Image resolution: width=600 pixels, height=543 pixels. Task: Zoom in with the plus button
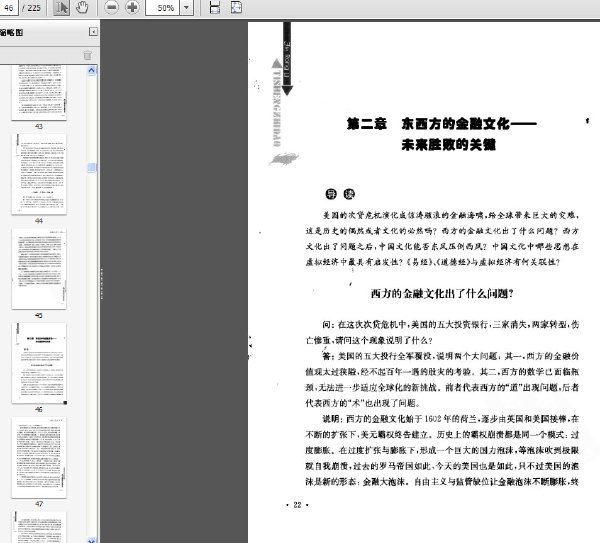[132, 8]
